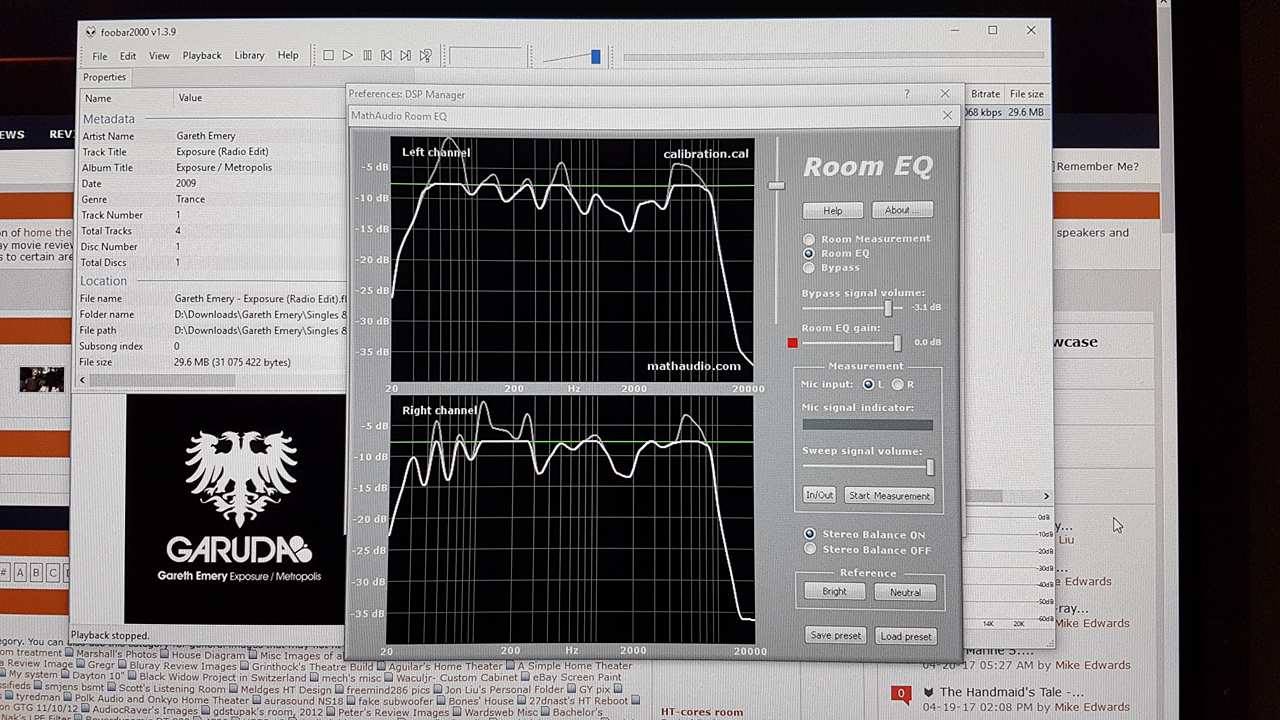
Task: Start playback with the Play button
Action: tap(347, 56)
